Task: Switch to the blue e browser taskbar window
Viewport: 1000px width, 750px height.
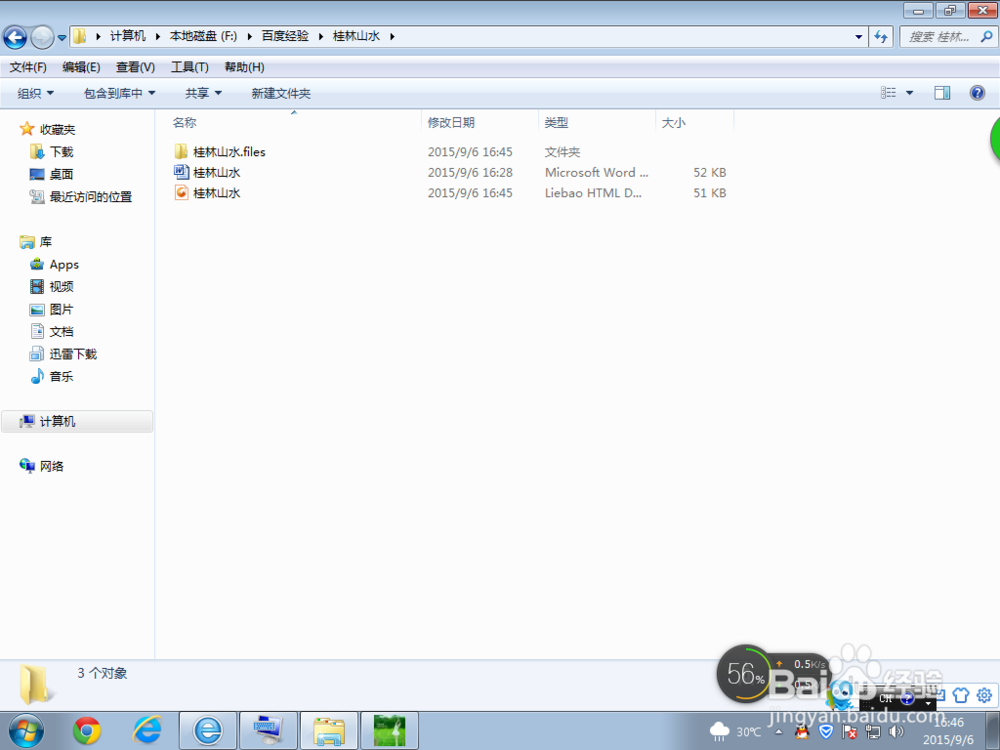Action: coord(208,731)
